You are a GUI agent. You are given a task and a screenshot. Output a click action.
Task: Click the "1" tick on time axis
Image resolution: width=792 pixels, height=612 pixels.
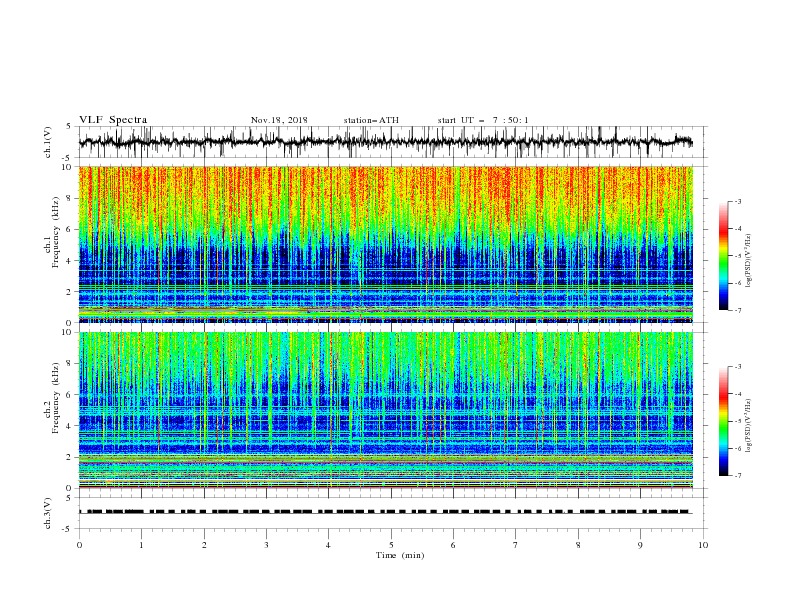coord(141,545)
